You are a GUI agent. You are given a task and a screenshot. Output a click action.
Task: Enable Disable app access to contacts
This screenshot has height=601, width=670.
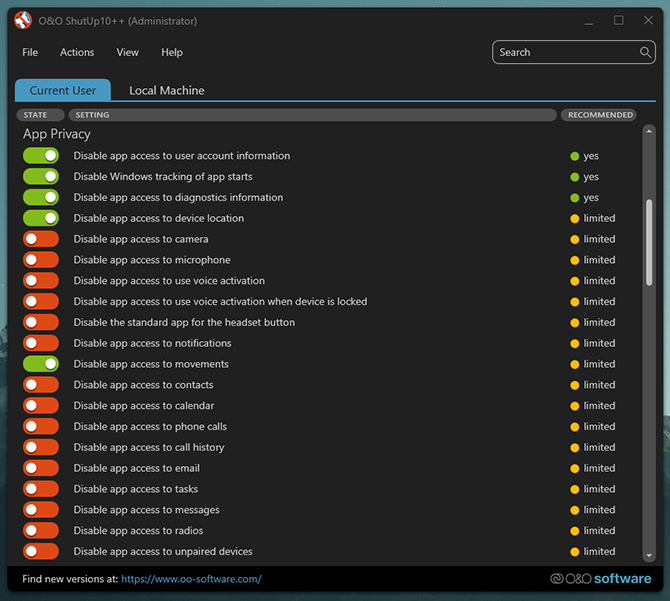coord(41,385)
